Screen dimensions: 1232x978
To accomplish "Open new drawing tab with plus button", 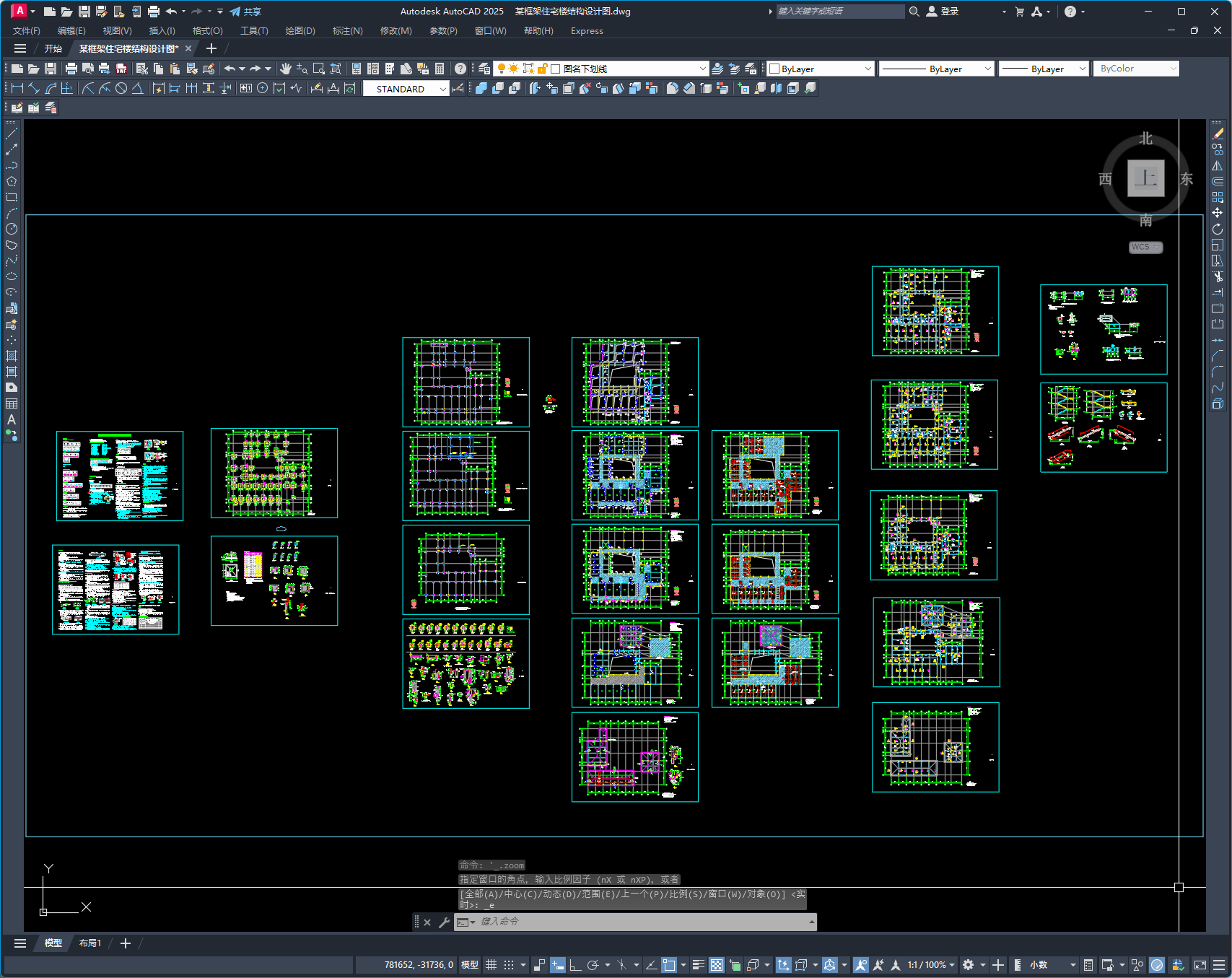I will [x=211, y=48].
